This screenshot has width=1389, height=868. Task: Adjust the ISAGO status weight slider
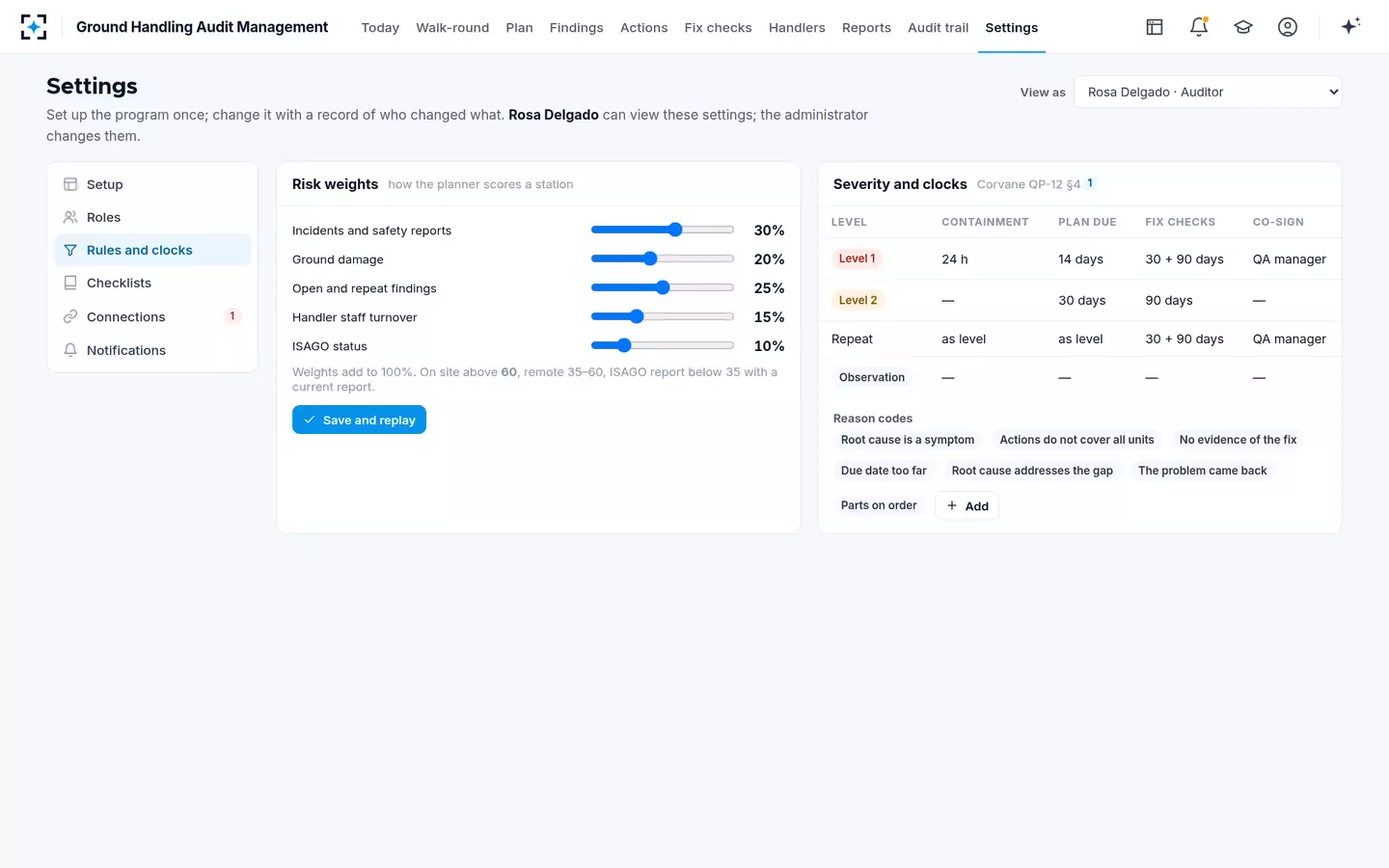pos(663,345)
